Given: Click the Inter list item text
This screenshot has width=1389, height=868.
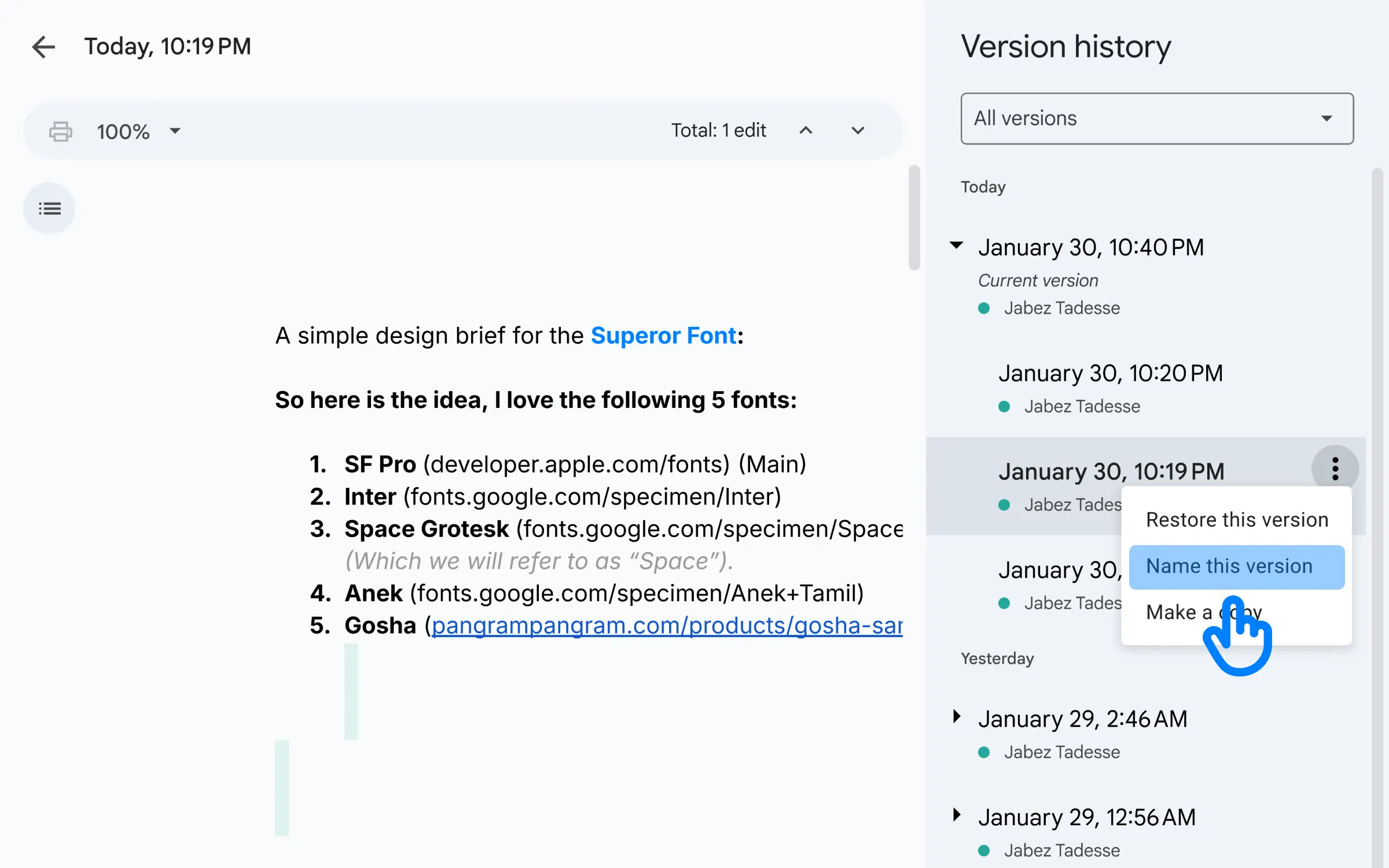Looking at the screenshot, I should (x=563, y=496).
